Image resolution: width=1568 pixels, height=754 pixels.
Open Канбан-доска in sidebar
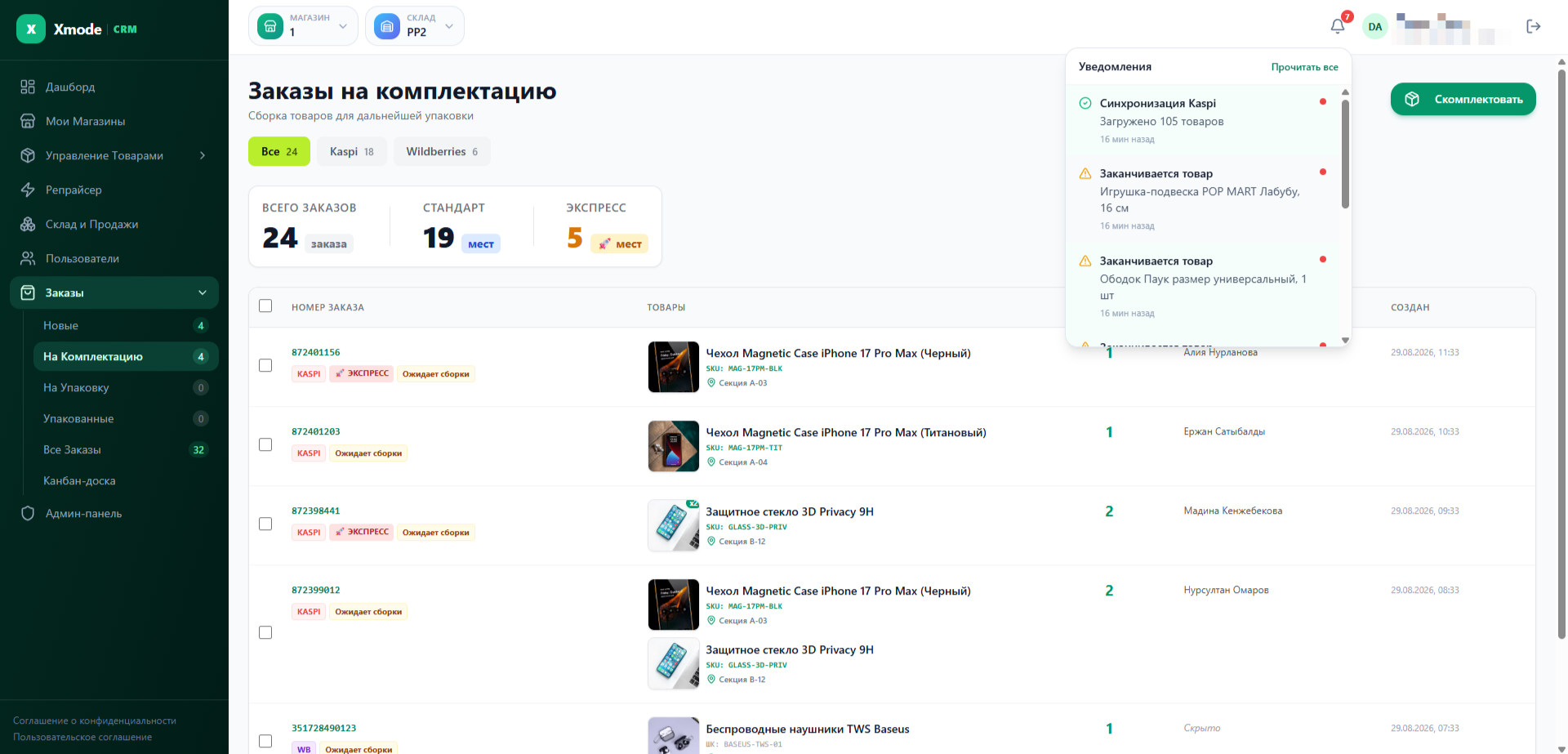tap(126, 480)
